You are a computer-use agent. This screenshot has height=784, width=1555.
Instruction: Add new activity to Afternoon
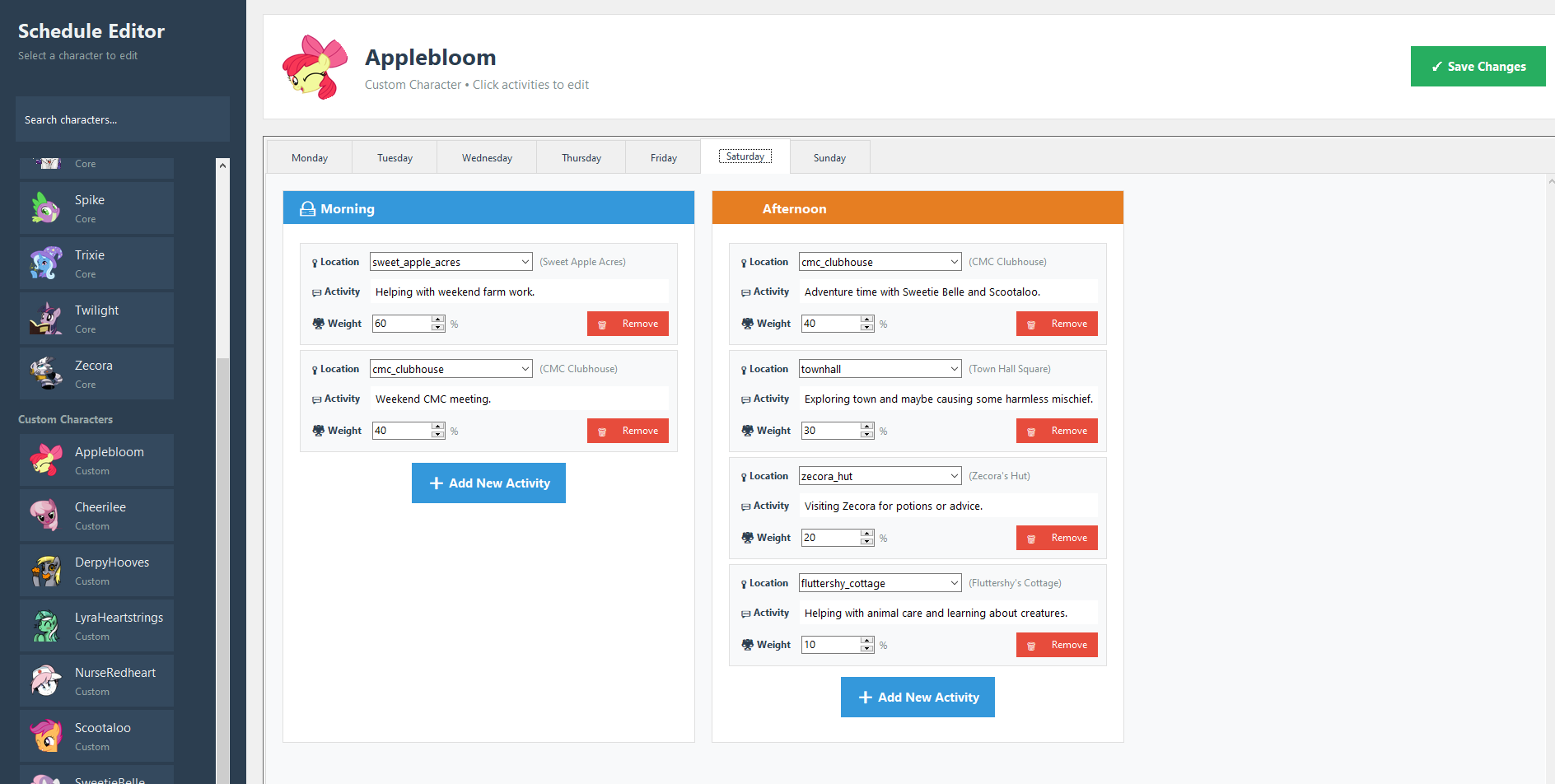pyautogui.click(x=918, y=698)
